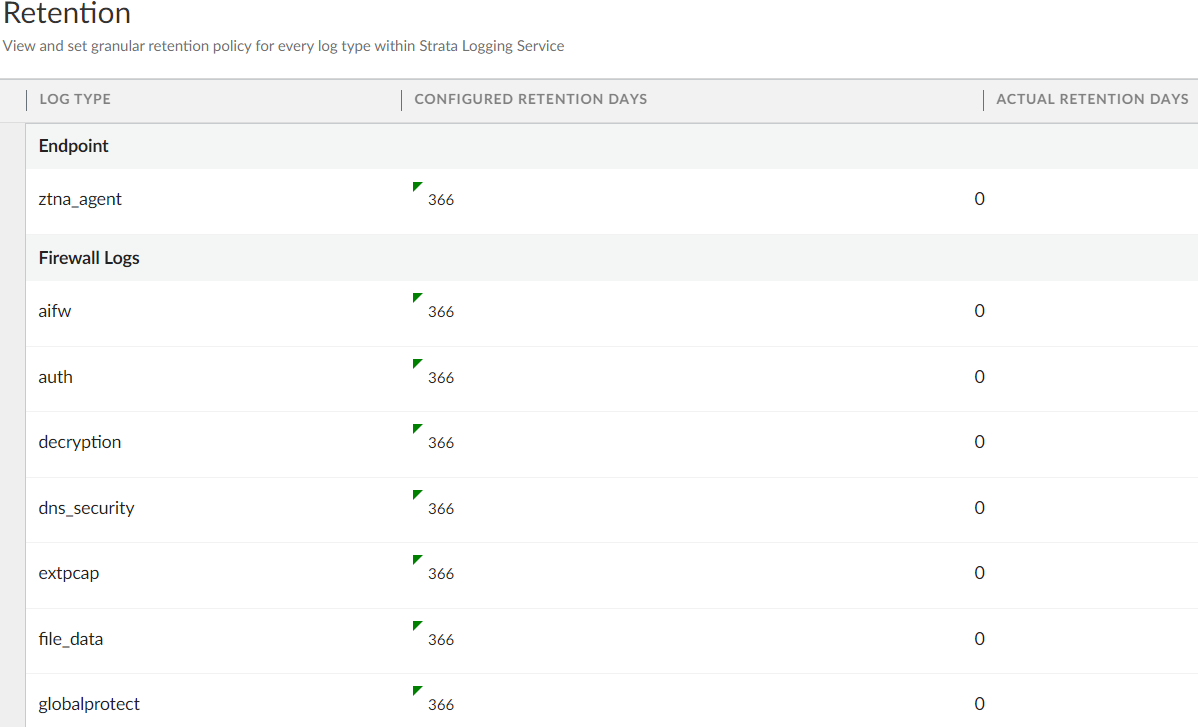Click actual retention days value for auth

(x=979, y=377)
